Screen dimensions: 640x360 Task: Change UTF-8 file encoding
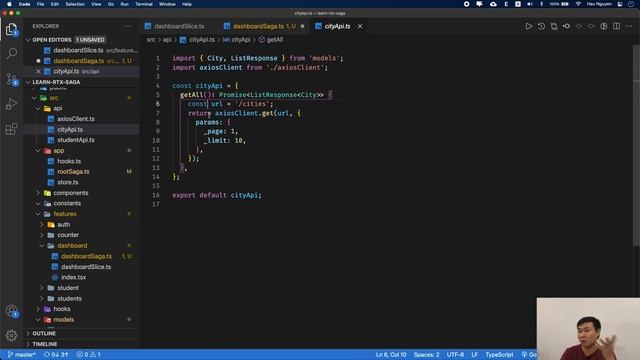coord(455,355)
